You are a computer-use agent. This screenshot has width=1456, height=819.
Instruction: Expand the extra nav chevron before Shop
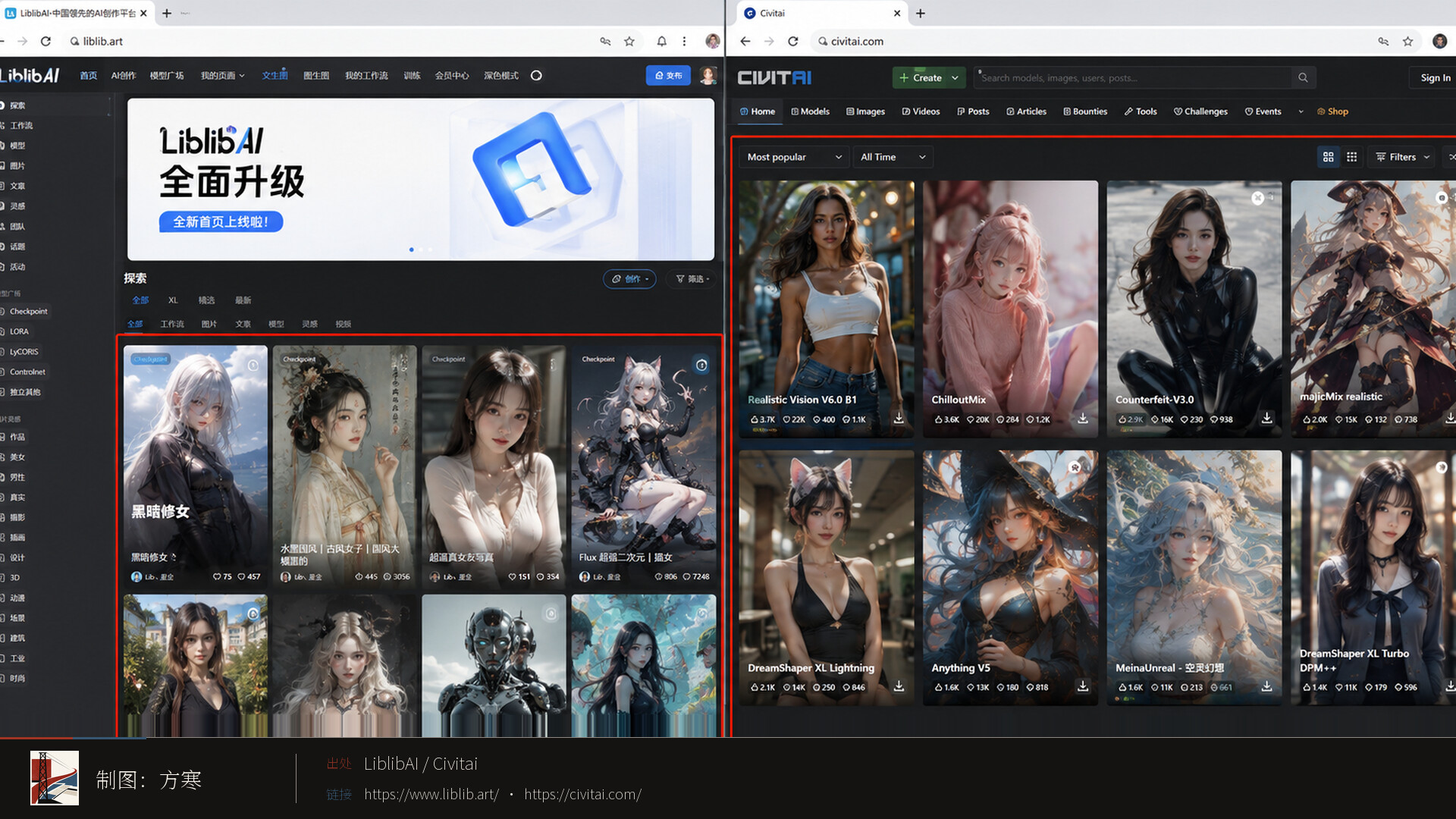(x=1301, y=111)
